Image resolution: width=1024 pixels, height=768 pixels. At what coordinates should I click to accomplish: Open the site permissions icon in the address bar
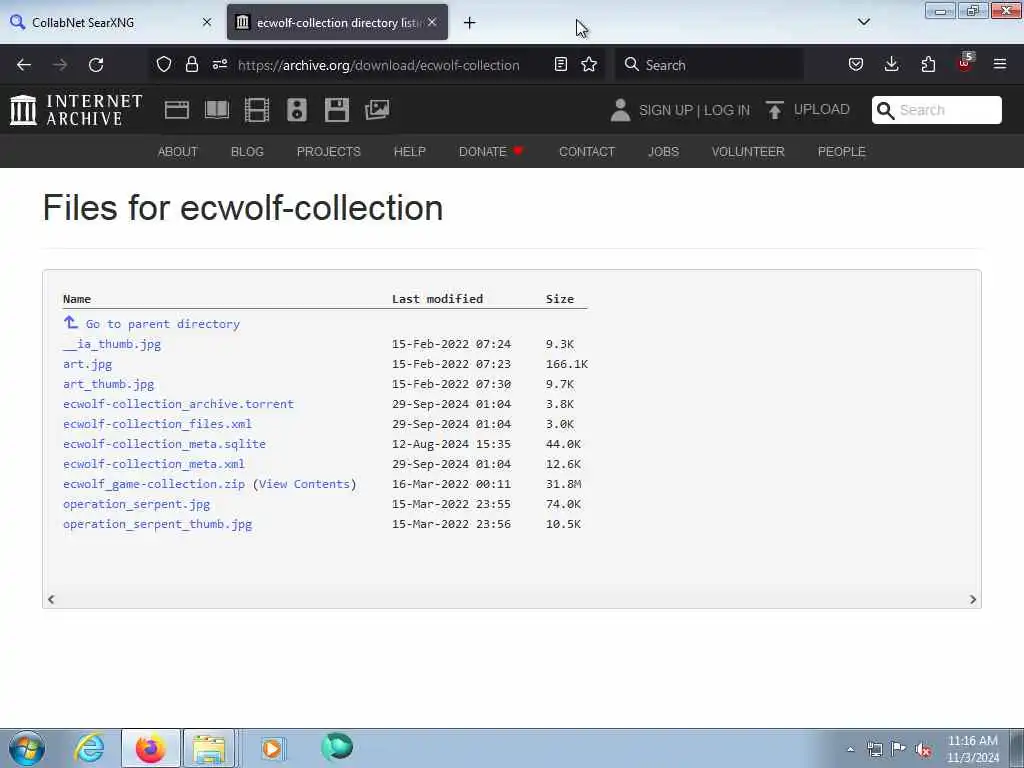click(219, 64)
